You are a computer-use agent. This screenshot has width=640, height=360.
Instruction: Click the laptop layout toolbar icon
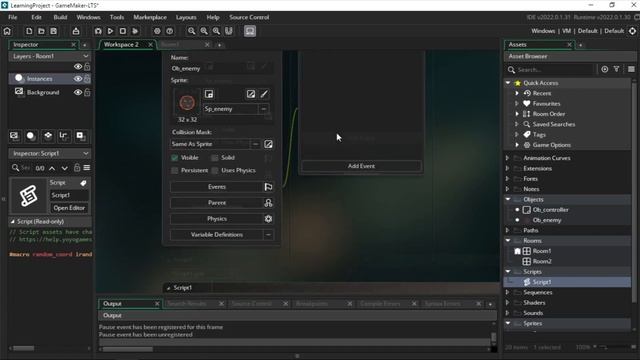point(250,31)
